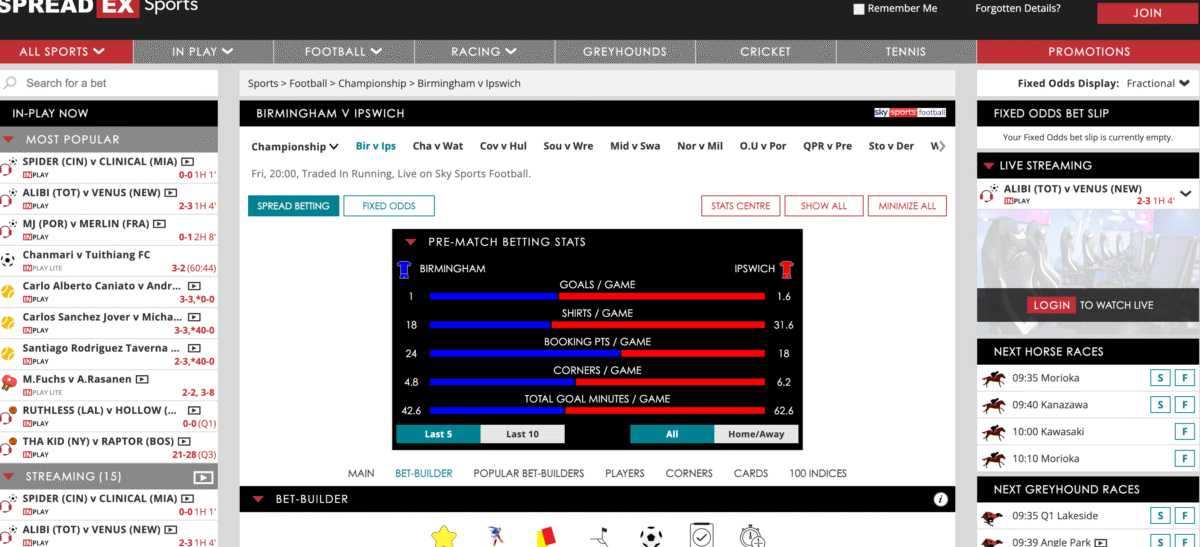Click Login to watch live

[1051, 305]
